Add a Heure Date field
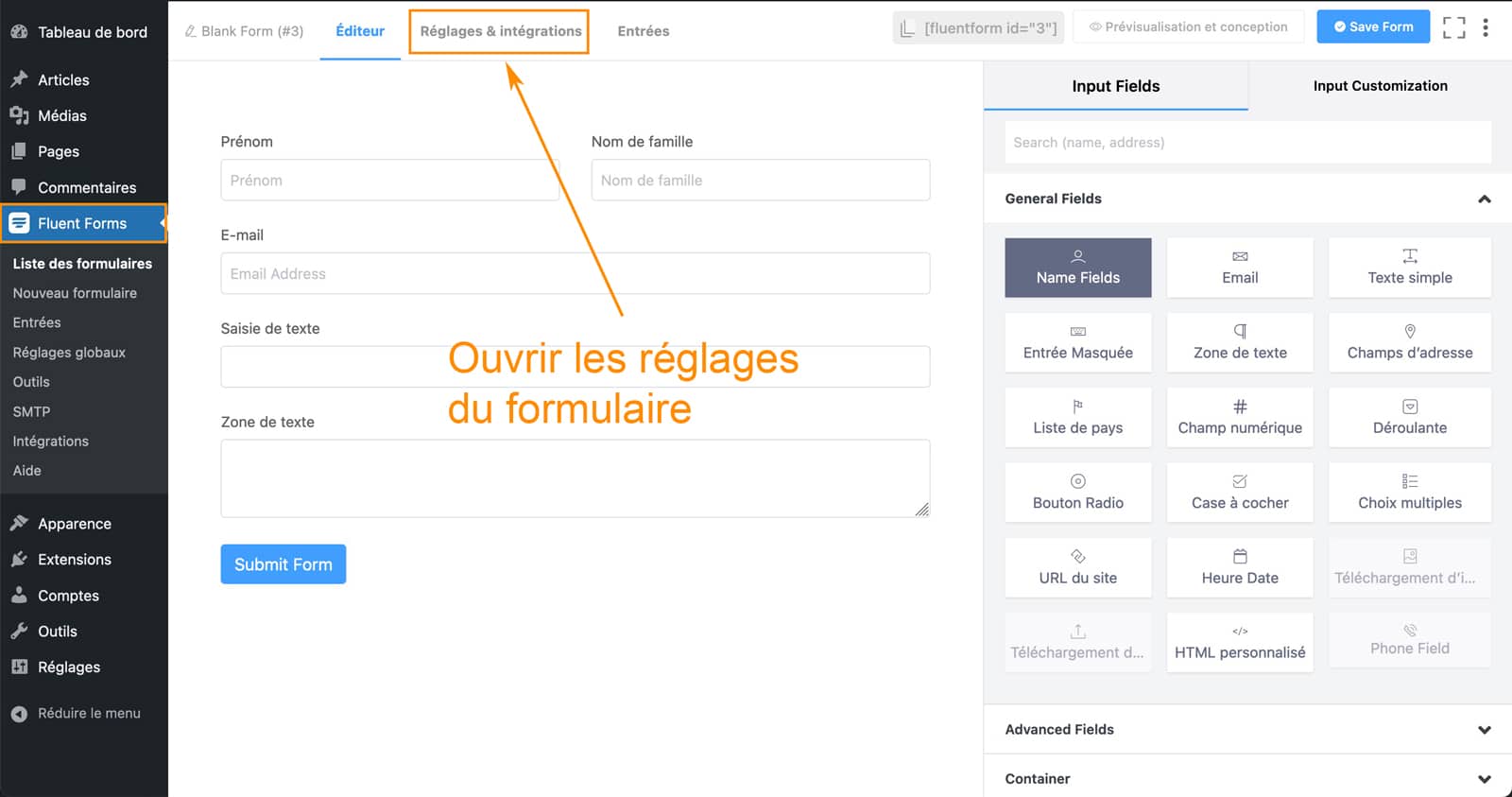 click(x=1240, y=567)
